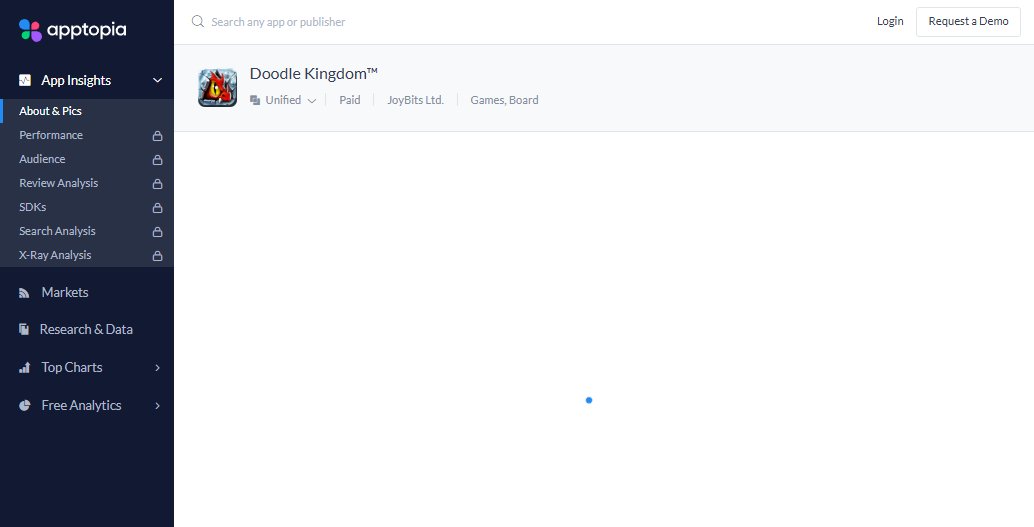
Task: Click the lock icon beside Search Analysis
Action: [x=158, y=232]
